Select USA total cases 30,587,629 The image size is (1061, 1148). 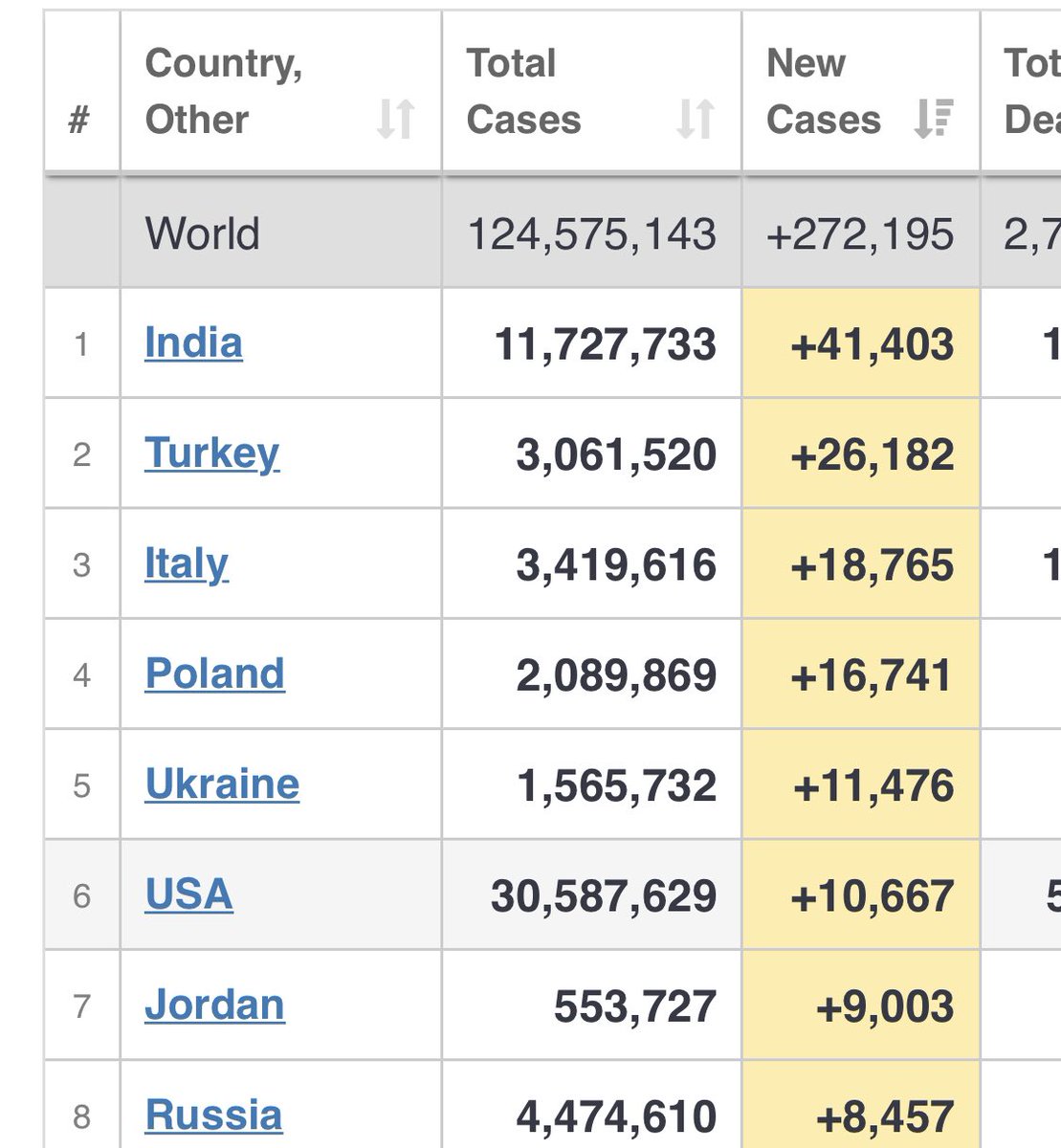point(604,896)
